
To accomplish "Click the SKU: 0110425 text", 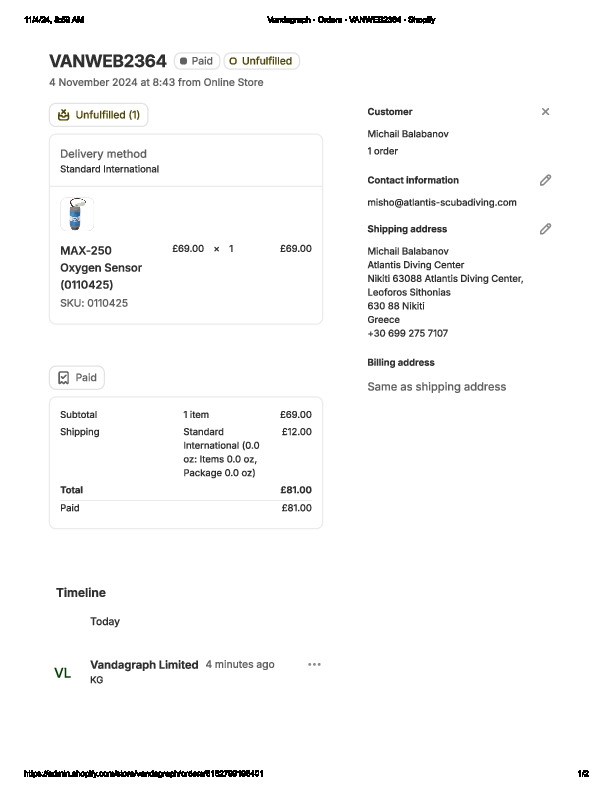I will (x=94, y=303).
